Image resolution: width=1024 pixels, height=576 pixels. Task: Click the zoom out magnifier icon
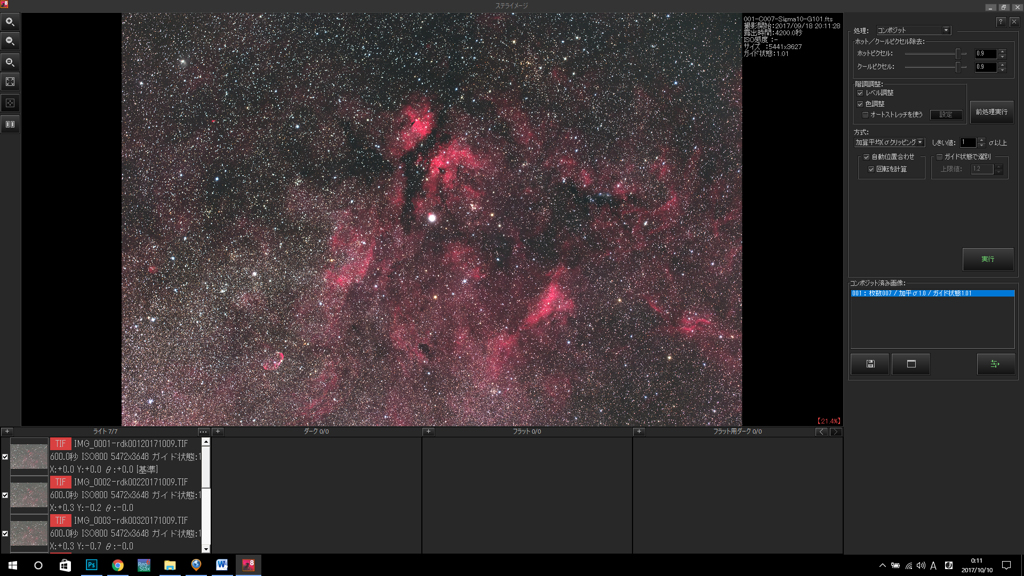point(10,42)
